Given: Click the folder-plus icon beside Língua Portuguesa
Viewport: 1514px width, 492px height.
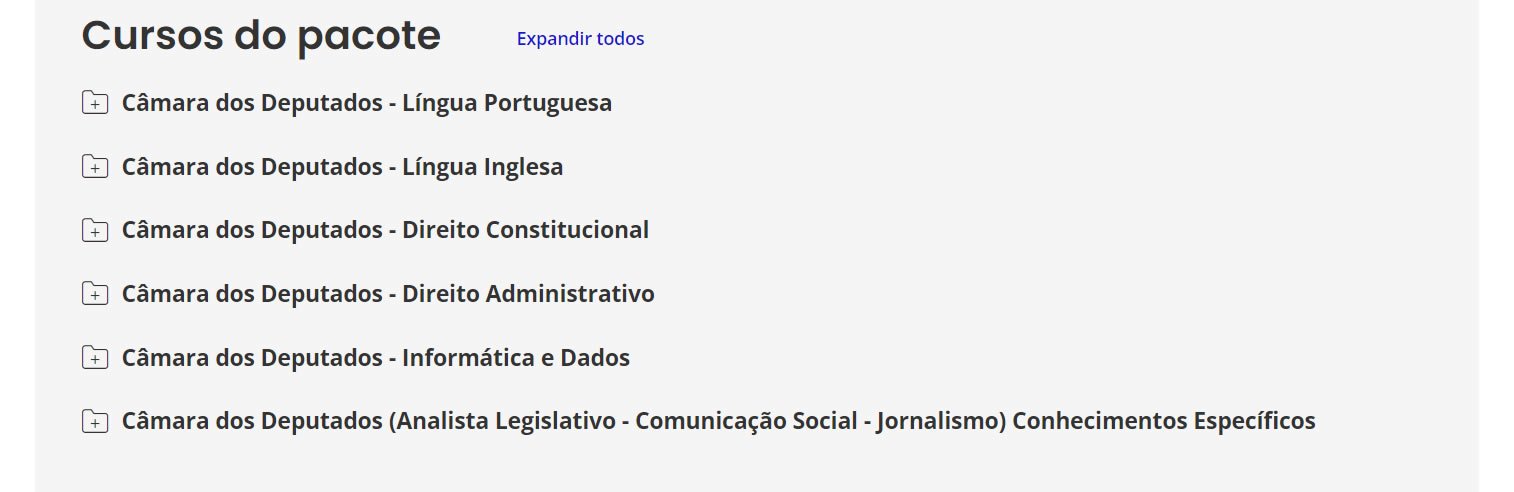Looking at the screenshot, I should pos(95,103).
